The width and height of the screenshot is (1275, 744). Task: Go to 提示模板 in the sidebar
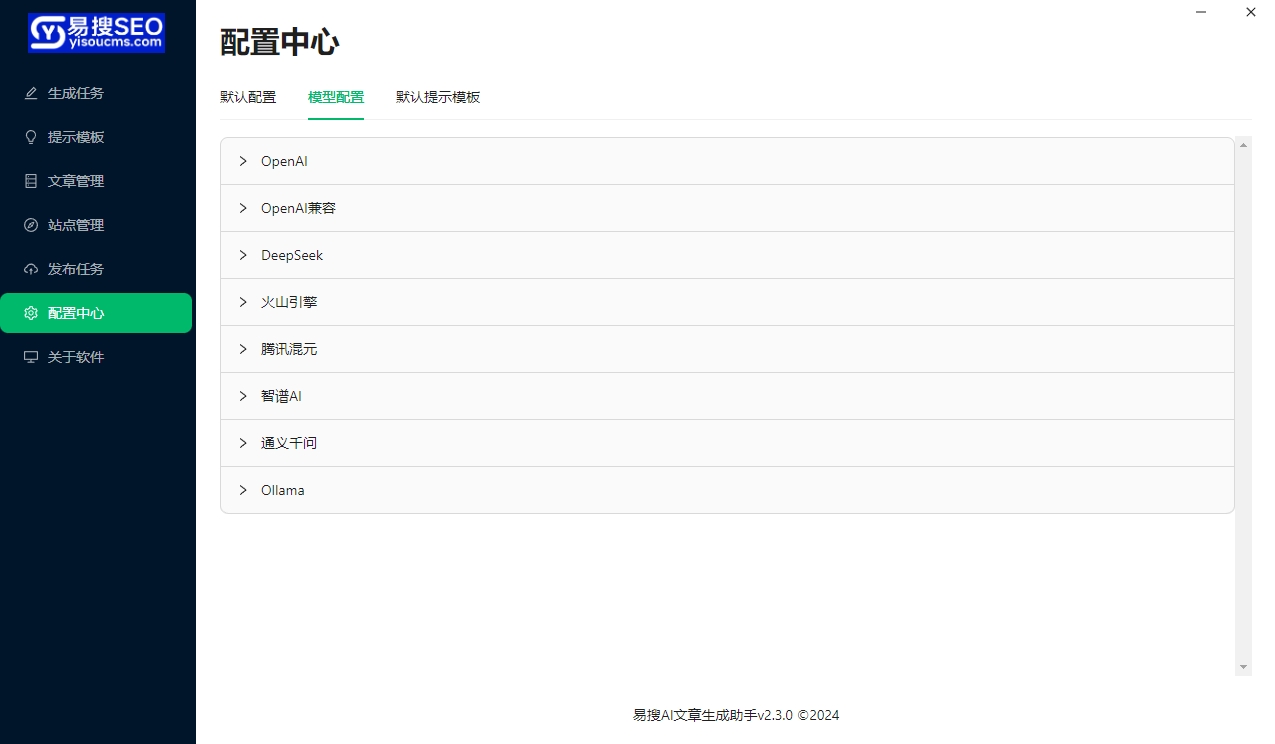(96, 137)
